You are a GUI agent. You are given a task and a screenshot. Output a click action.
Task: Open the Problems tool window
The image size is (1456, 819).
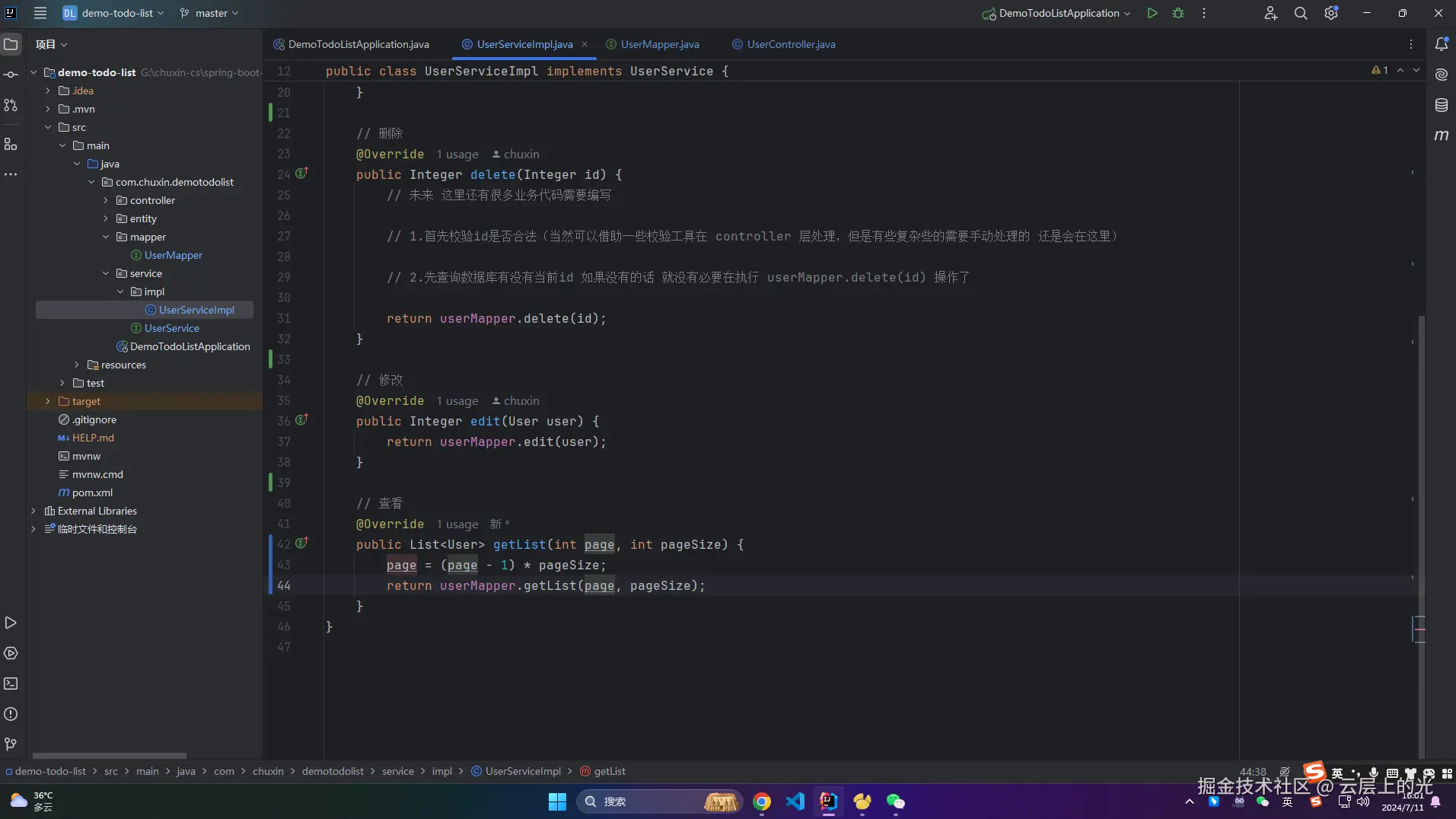[x=11, y=714]
